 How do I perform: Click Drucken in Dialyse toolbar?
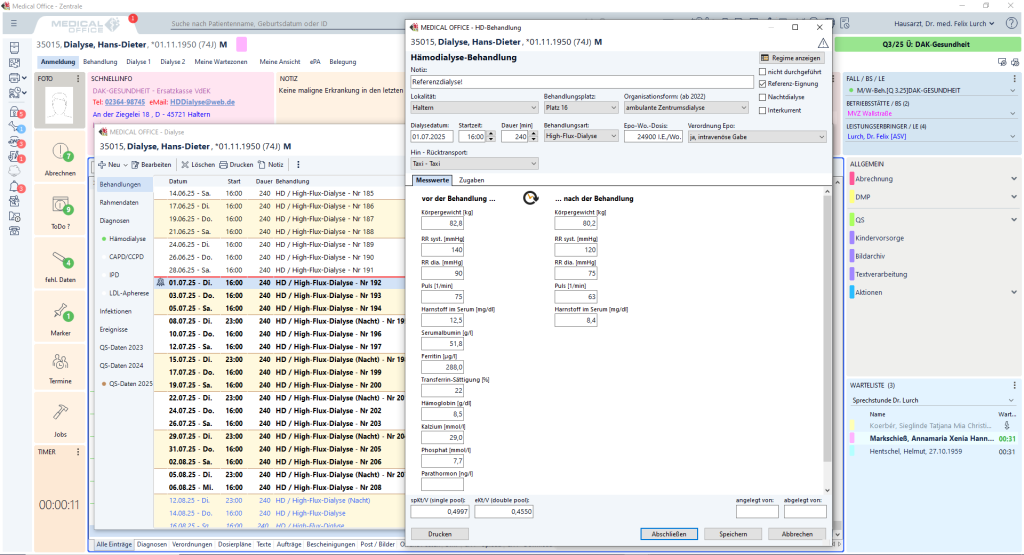(236, 165)
